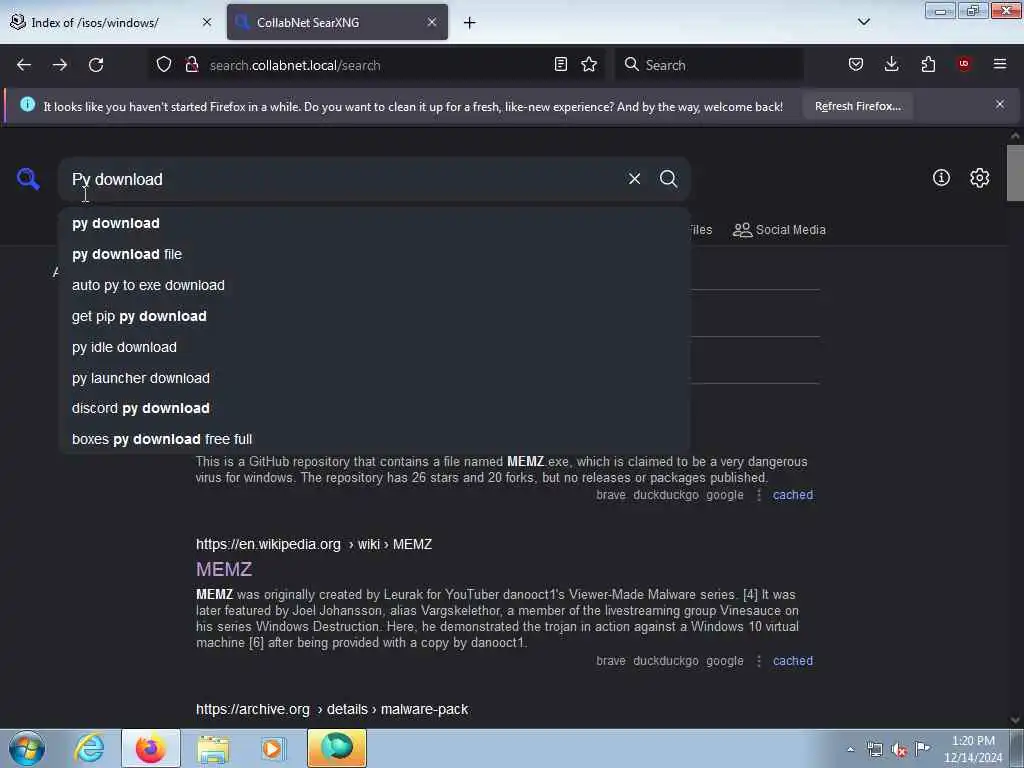Open the archive.org malware-pack result URL
The image size is (1024, 768).
click(x=332, y=709)
